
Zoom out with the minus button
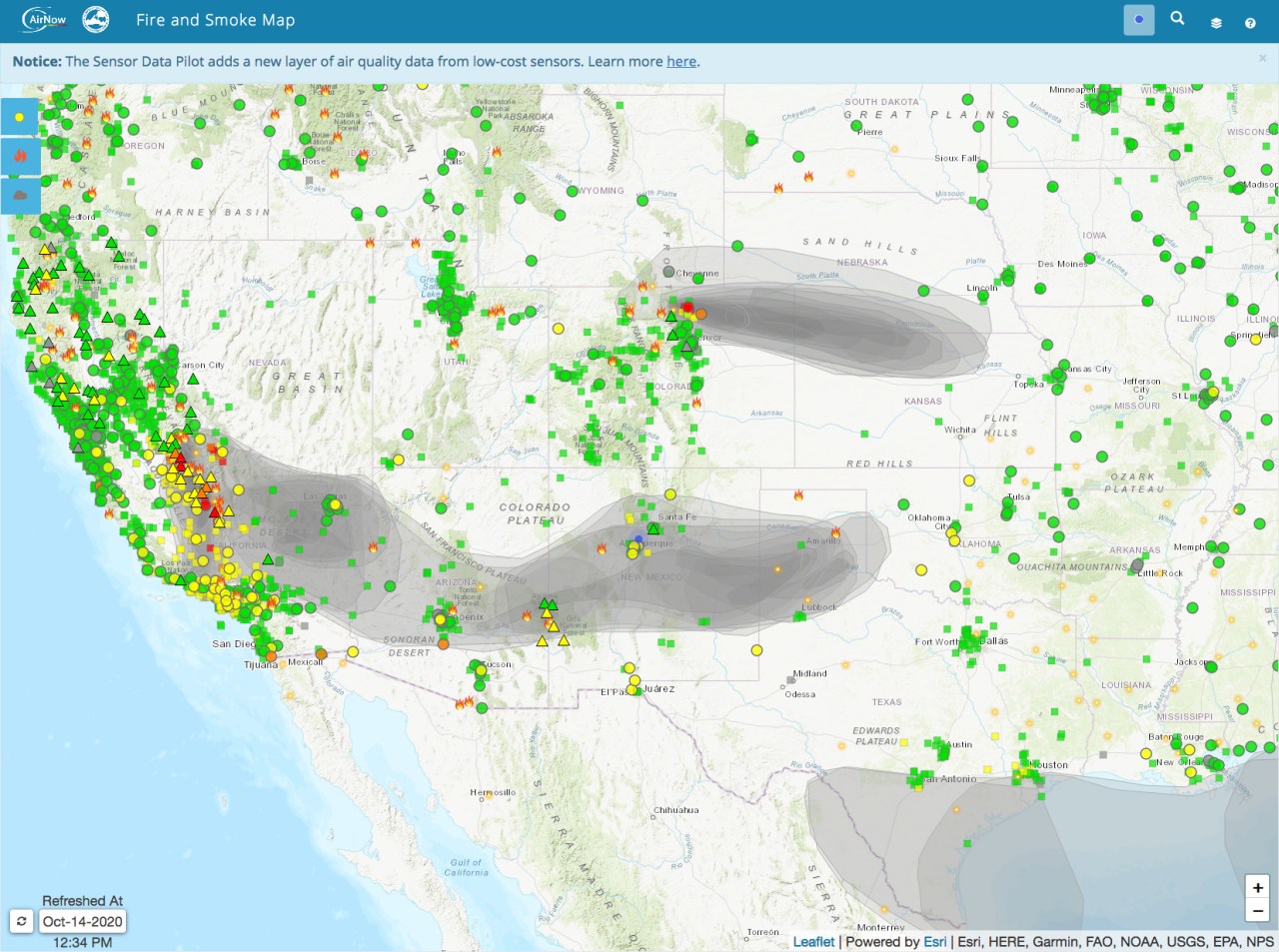click(1257, 910)
